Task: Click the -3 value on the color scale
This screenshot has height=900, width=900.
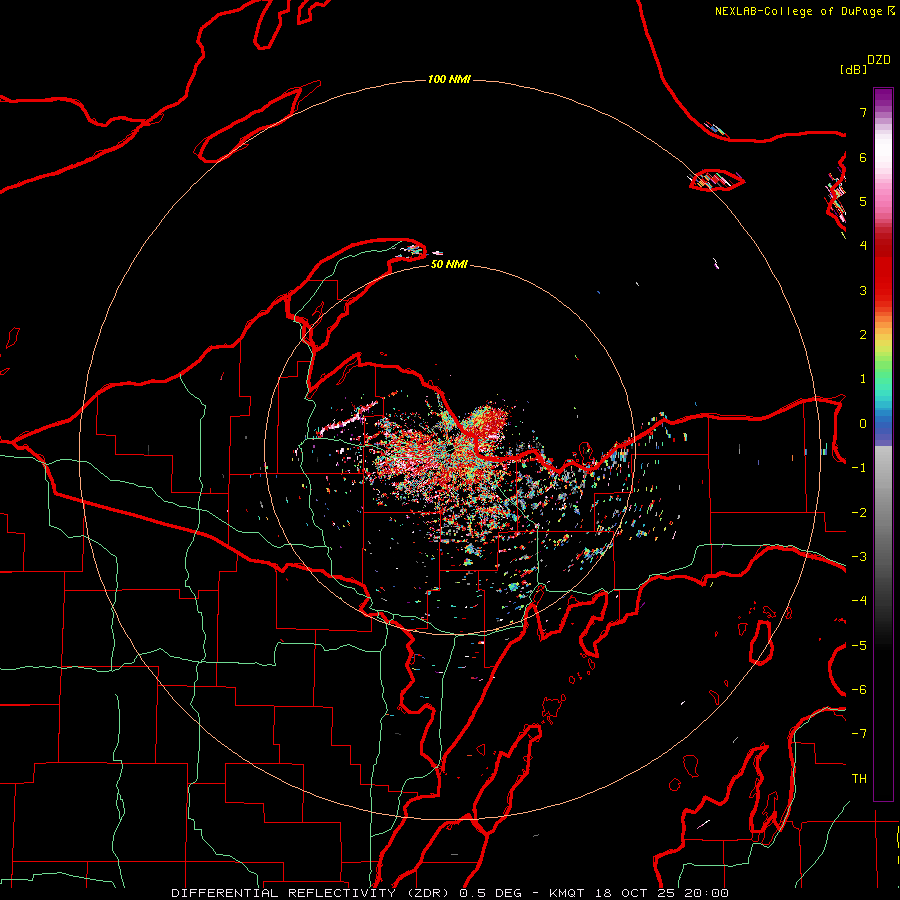Action: coord(859,557)
